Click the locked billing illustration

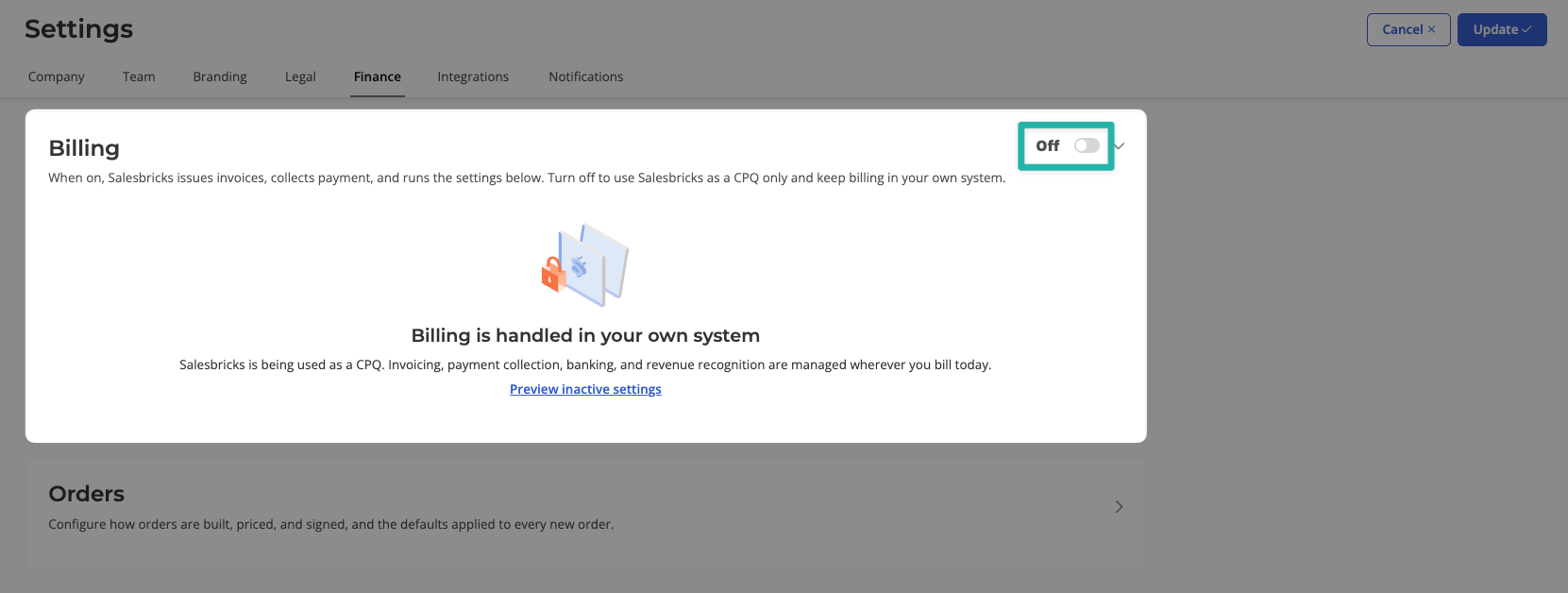[585, 265]
